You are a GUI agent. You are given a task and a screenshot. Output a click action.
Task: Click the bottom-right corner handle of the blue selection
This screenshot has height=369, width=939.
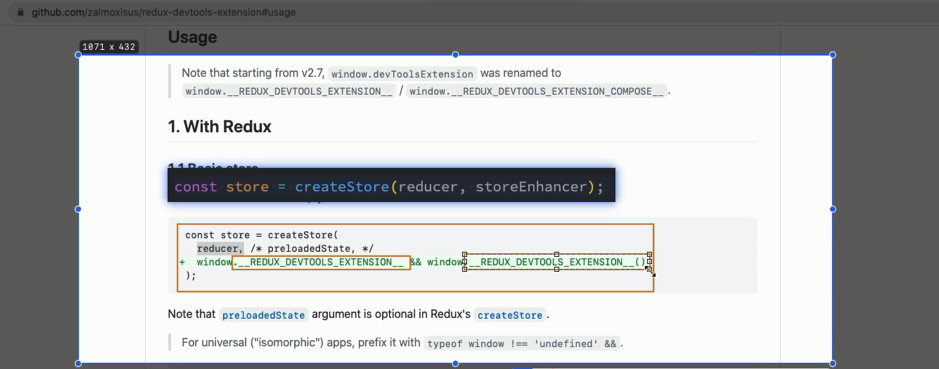[x=832, y=364]
